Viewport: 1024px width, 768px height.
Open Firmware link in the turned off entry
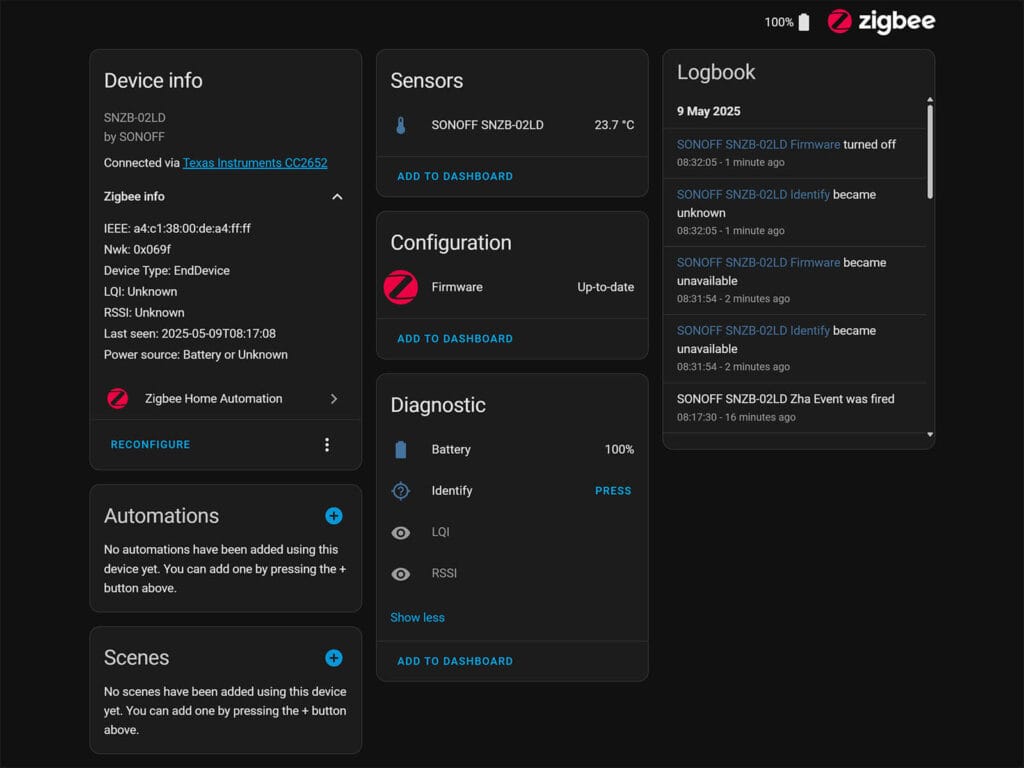(x=758, y=144)
